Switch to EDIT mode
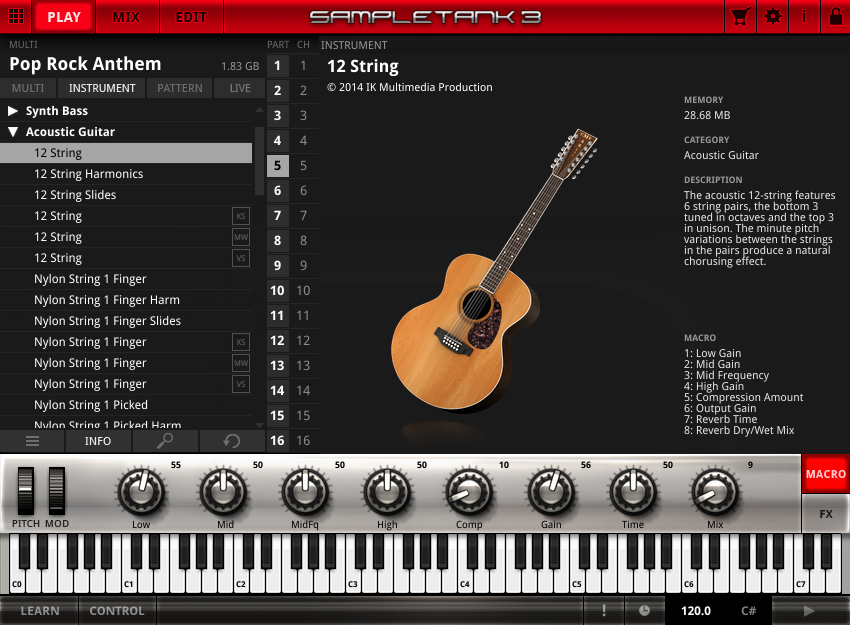This screenshot has height=625, width=850. [191, 17]
